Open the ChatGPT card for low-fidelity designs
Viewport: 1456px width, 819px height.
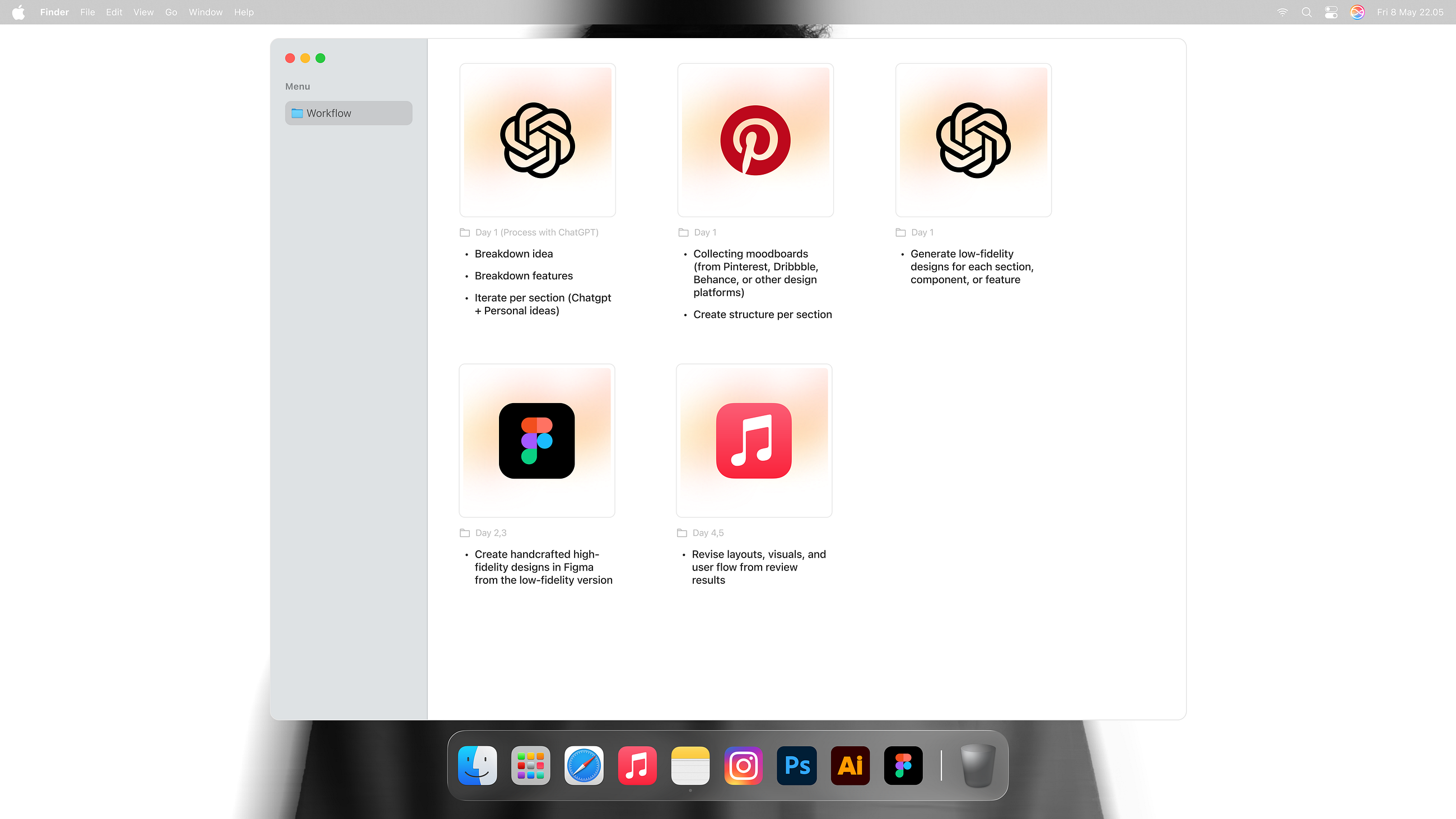click(x=973, y=140)
